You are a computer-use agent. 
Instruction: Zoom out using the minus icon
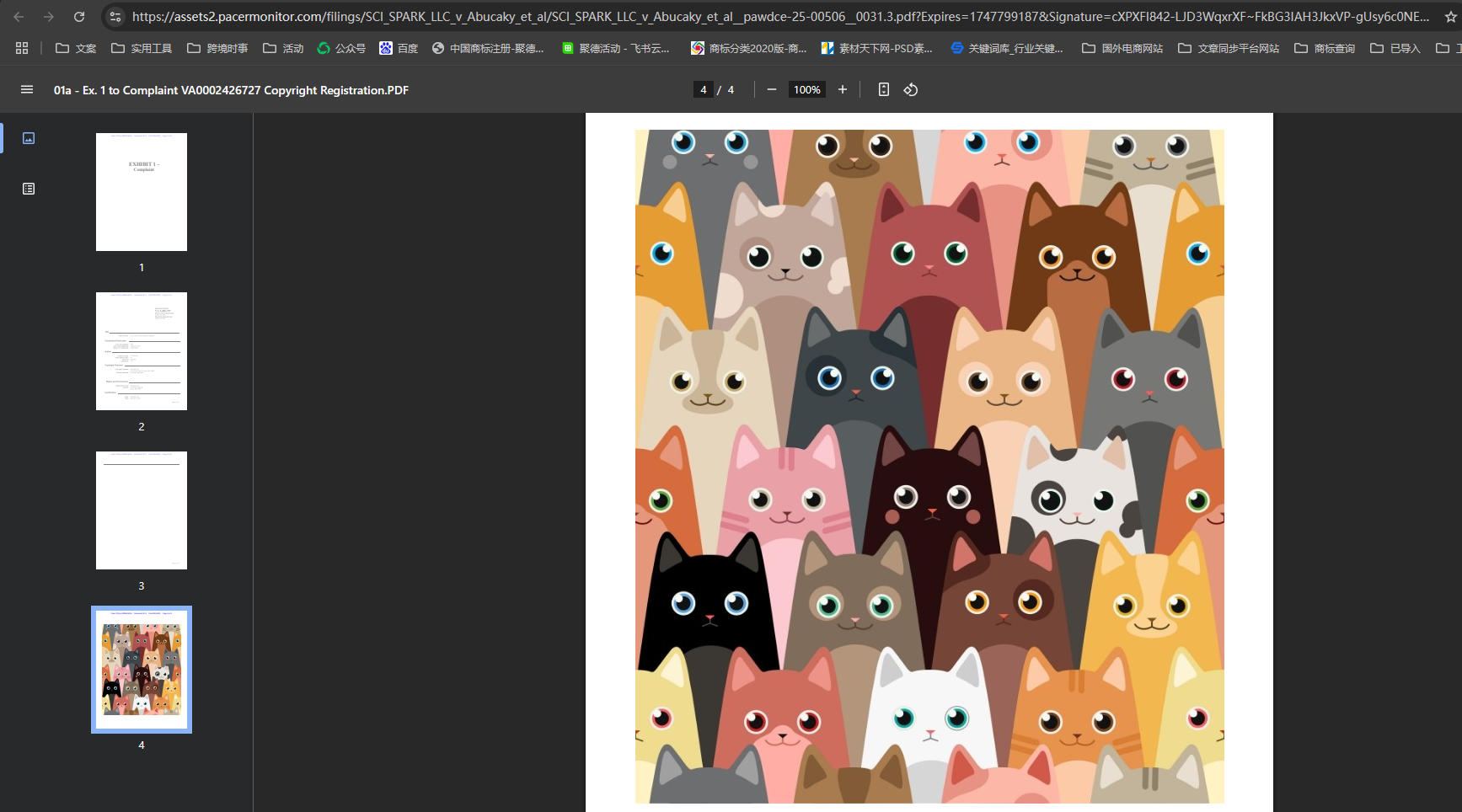point(771,89)
